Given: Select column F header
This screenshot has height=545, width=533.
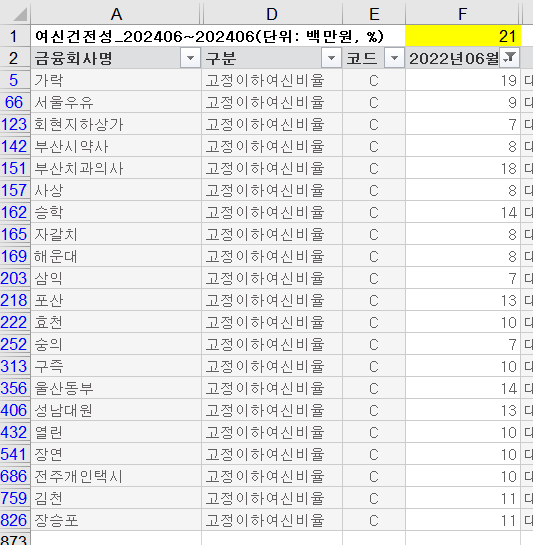Looking at the screenshot, I should 463,13.
